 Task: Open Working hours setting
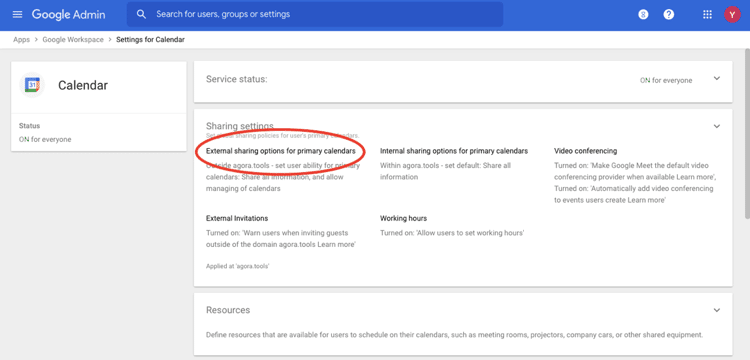pyautogui.click(x=403, y=218)
